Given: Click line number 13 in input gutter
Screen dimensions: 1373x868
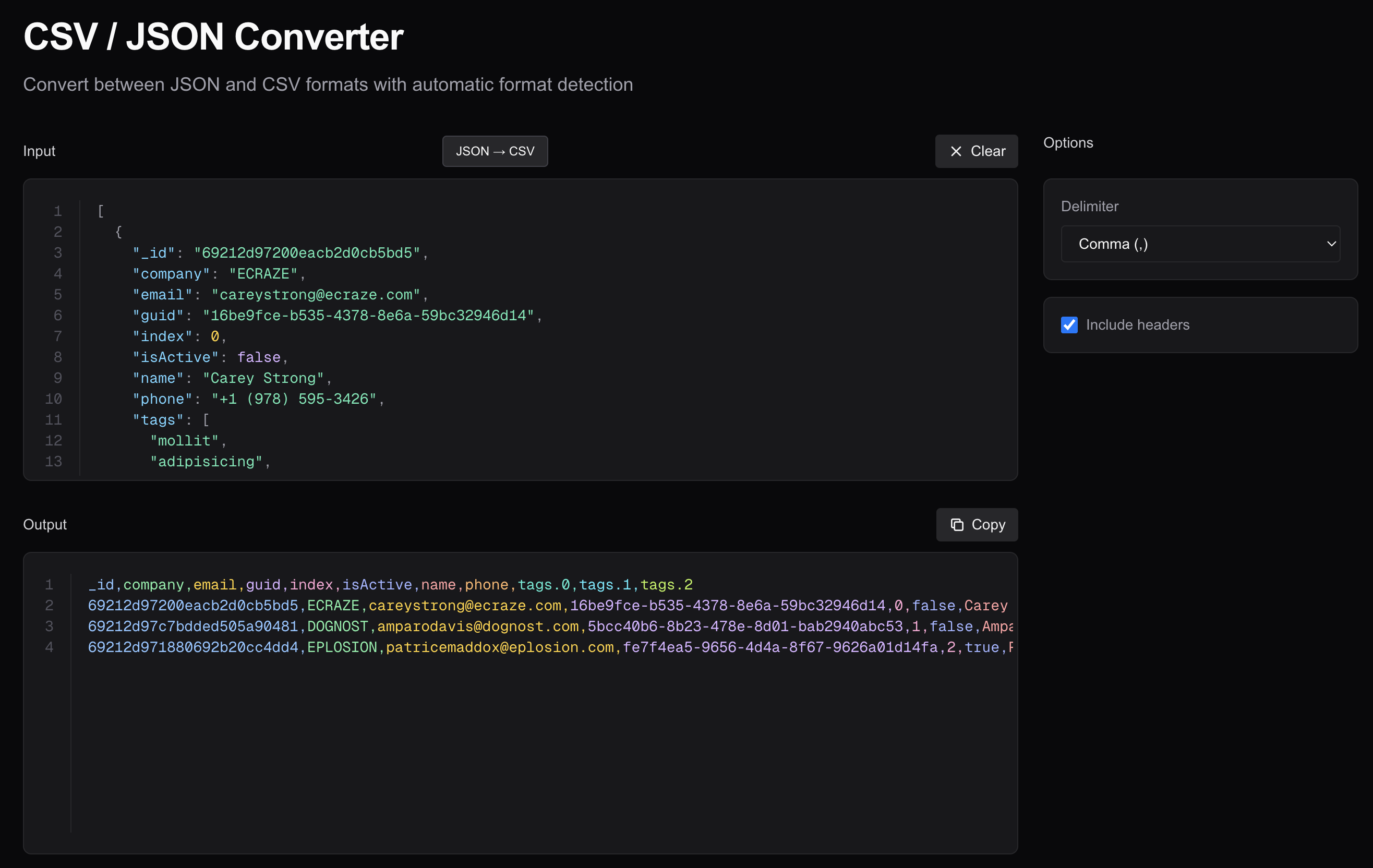Looking at the screenshot, I should point(54,461).
